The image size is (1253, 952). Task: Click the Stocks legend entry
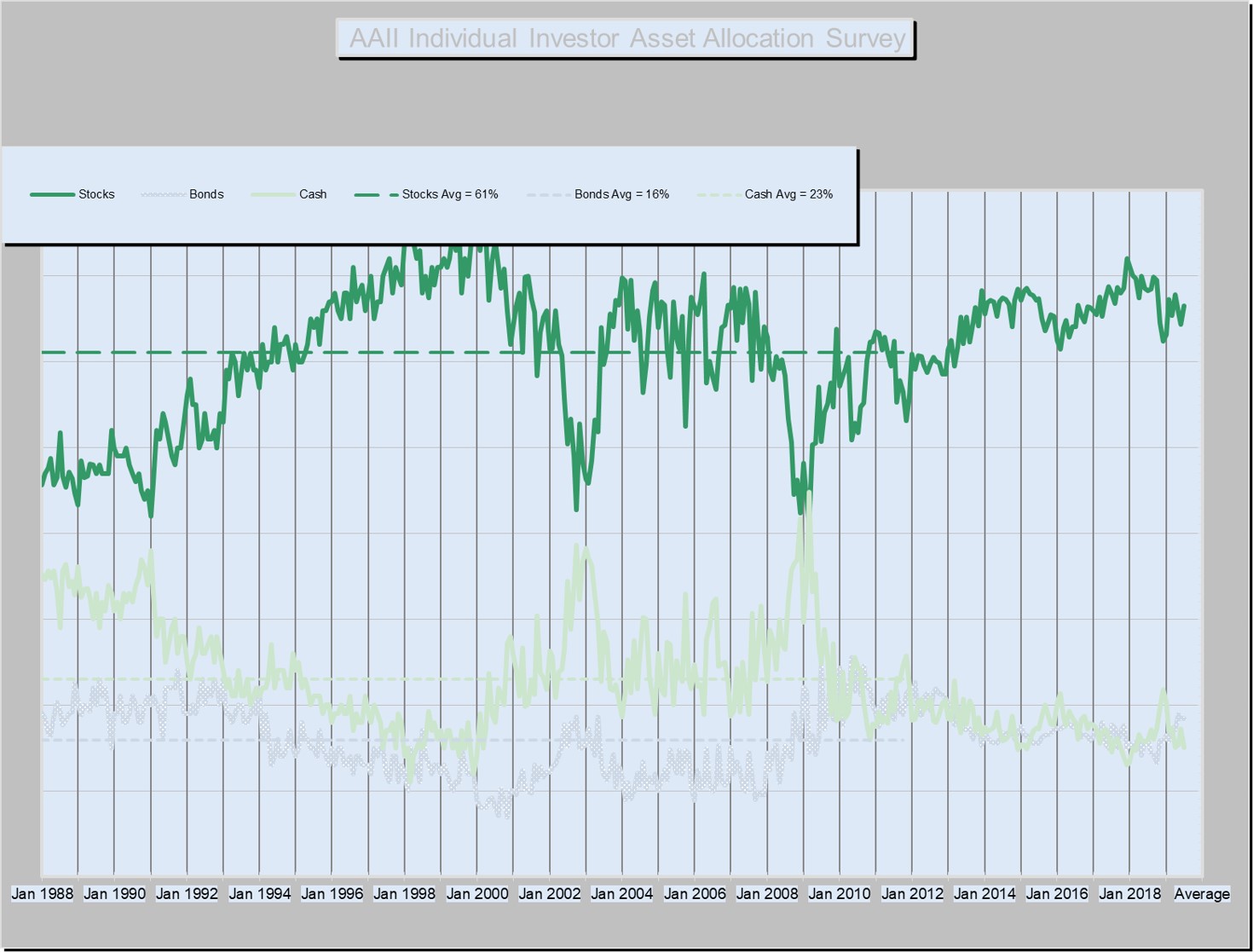tap(72, 194)
